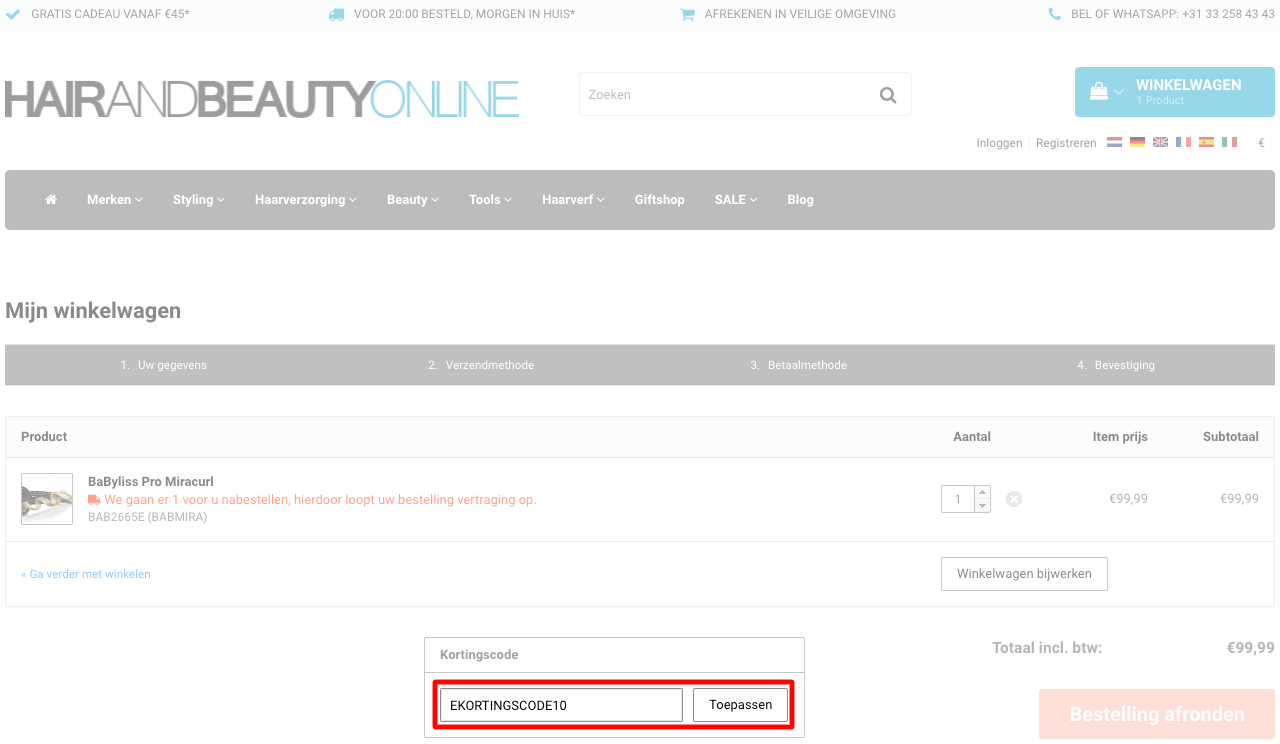Viewport: 1280px width, 744px height.
Task: Click the Inloggen link
Action: [x=999, y=143]
